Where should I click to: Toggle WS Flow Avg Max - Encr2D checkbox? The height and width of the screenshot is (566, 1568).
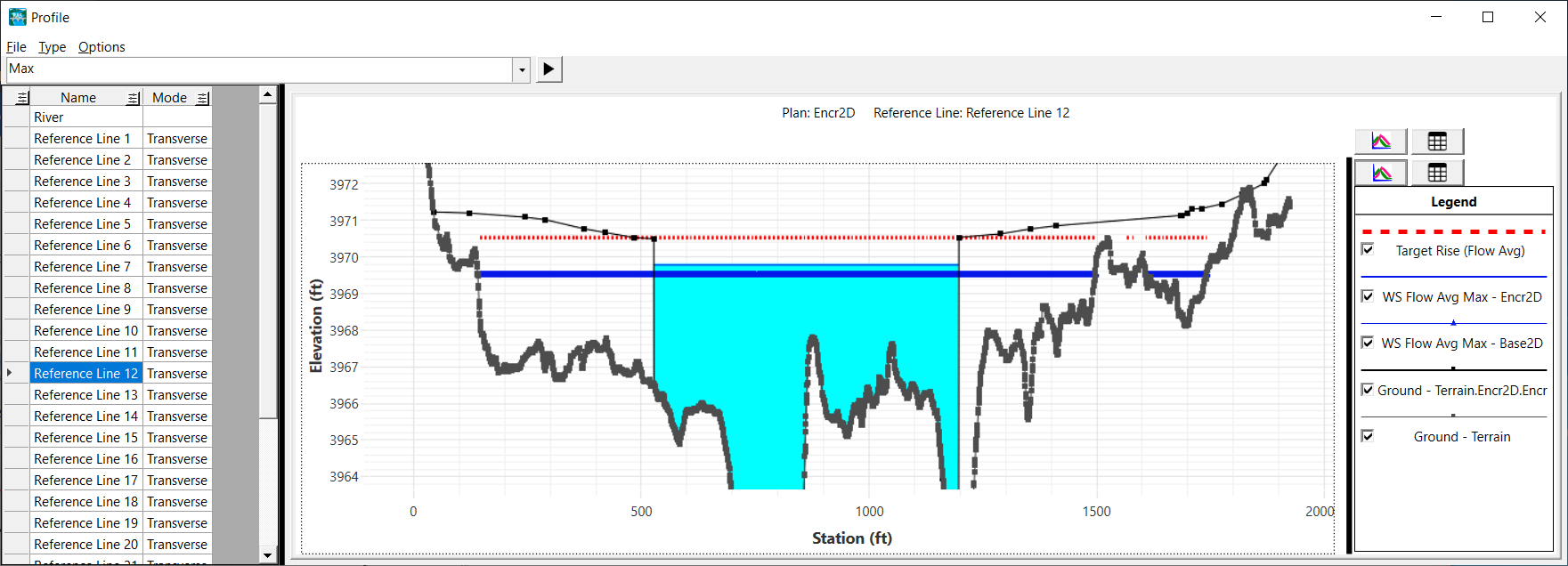(1368, 296)
